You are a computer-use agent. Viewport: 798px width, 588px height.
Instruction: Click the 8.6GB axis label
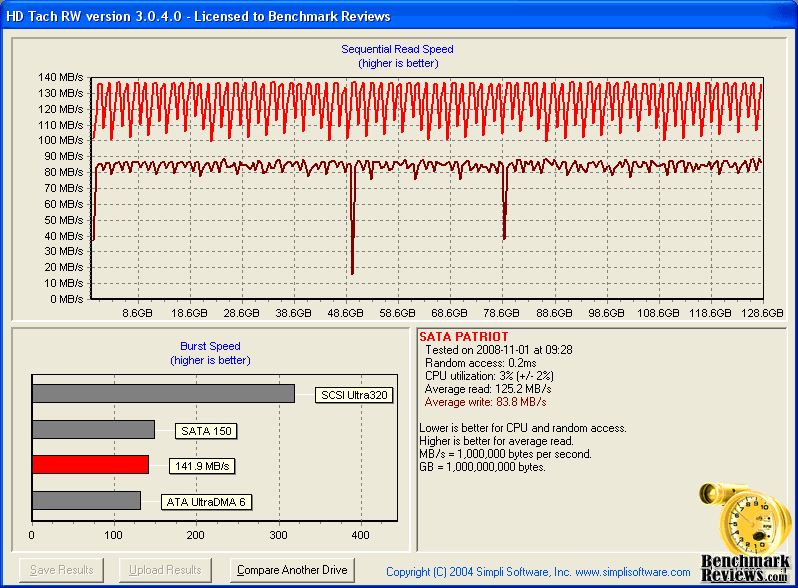point(137,313)
